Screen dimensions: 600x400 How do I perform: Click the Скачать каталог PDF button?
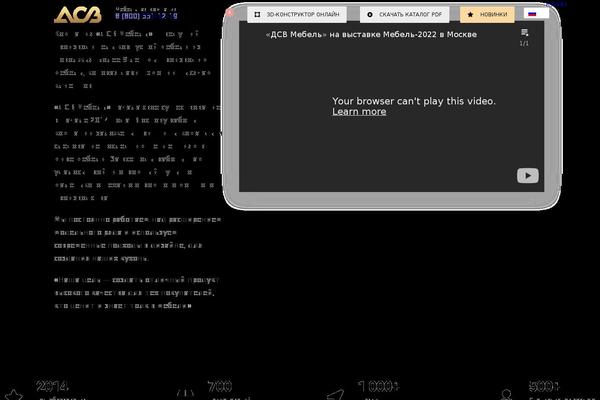tap(404, 15)
